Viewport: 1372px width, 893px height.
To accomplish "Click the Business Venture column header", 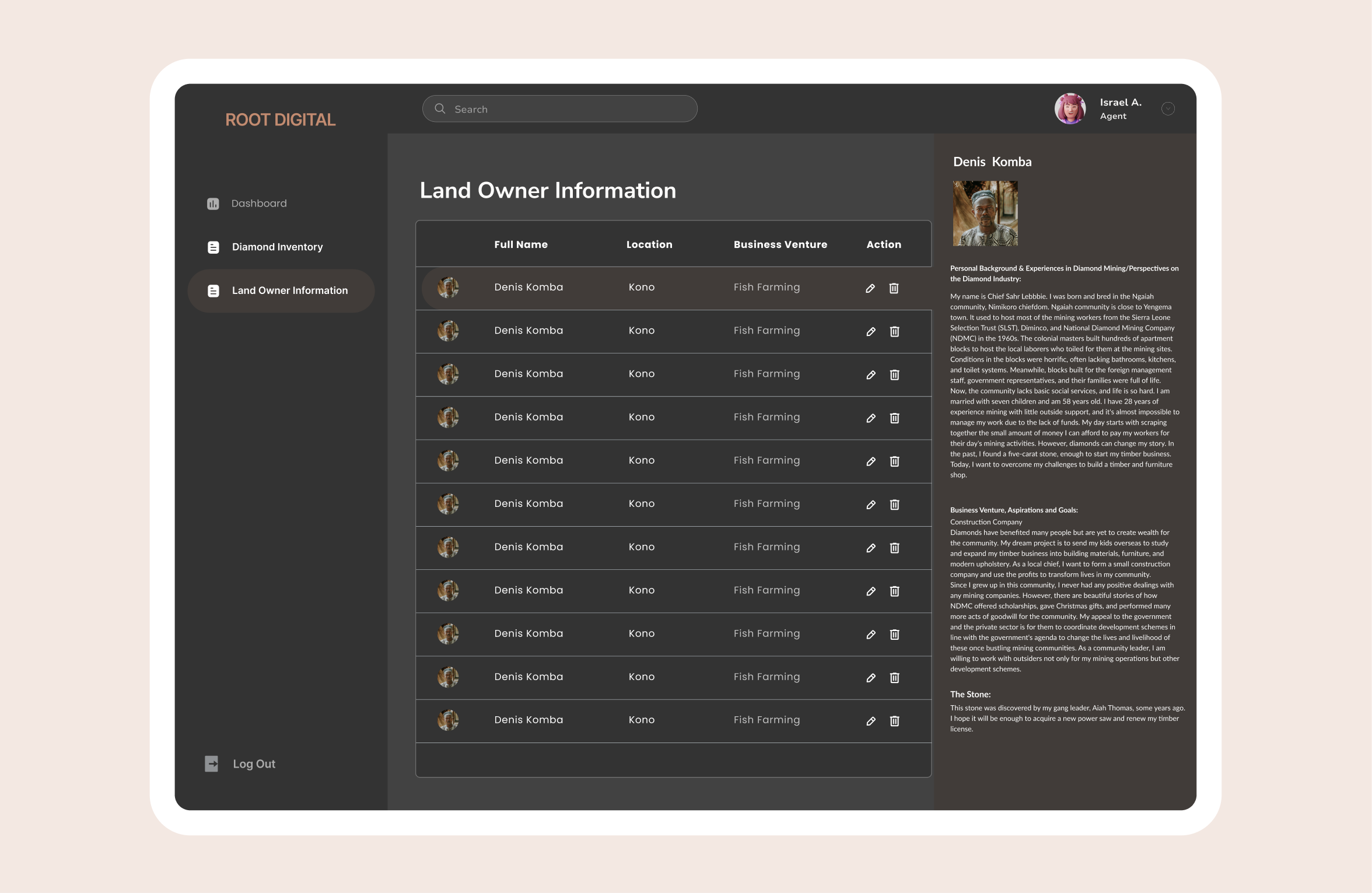I will [x=780, y=244].
